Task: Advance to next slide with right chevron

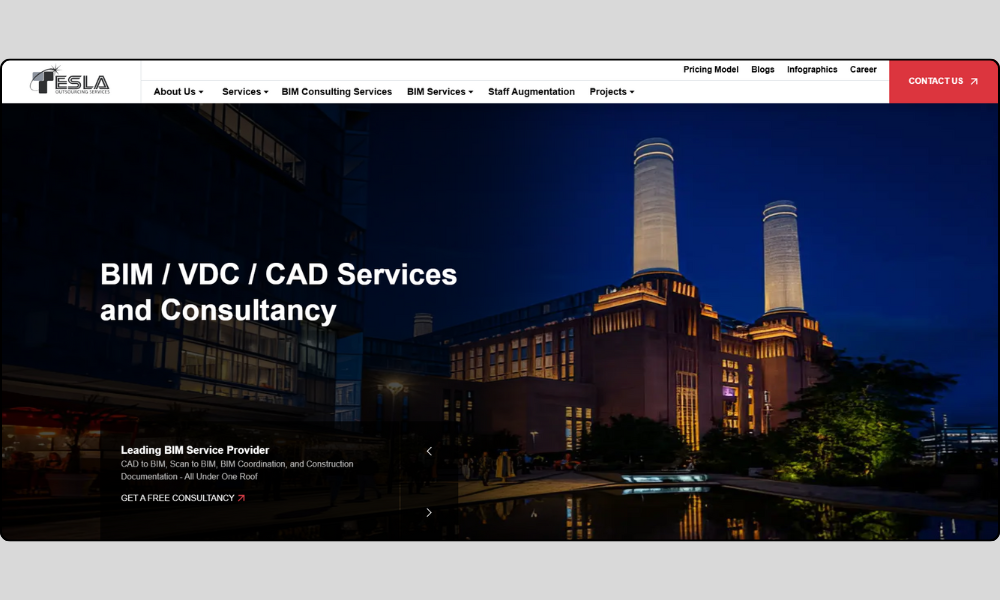Action: click(429, 513)
